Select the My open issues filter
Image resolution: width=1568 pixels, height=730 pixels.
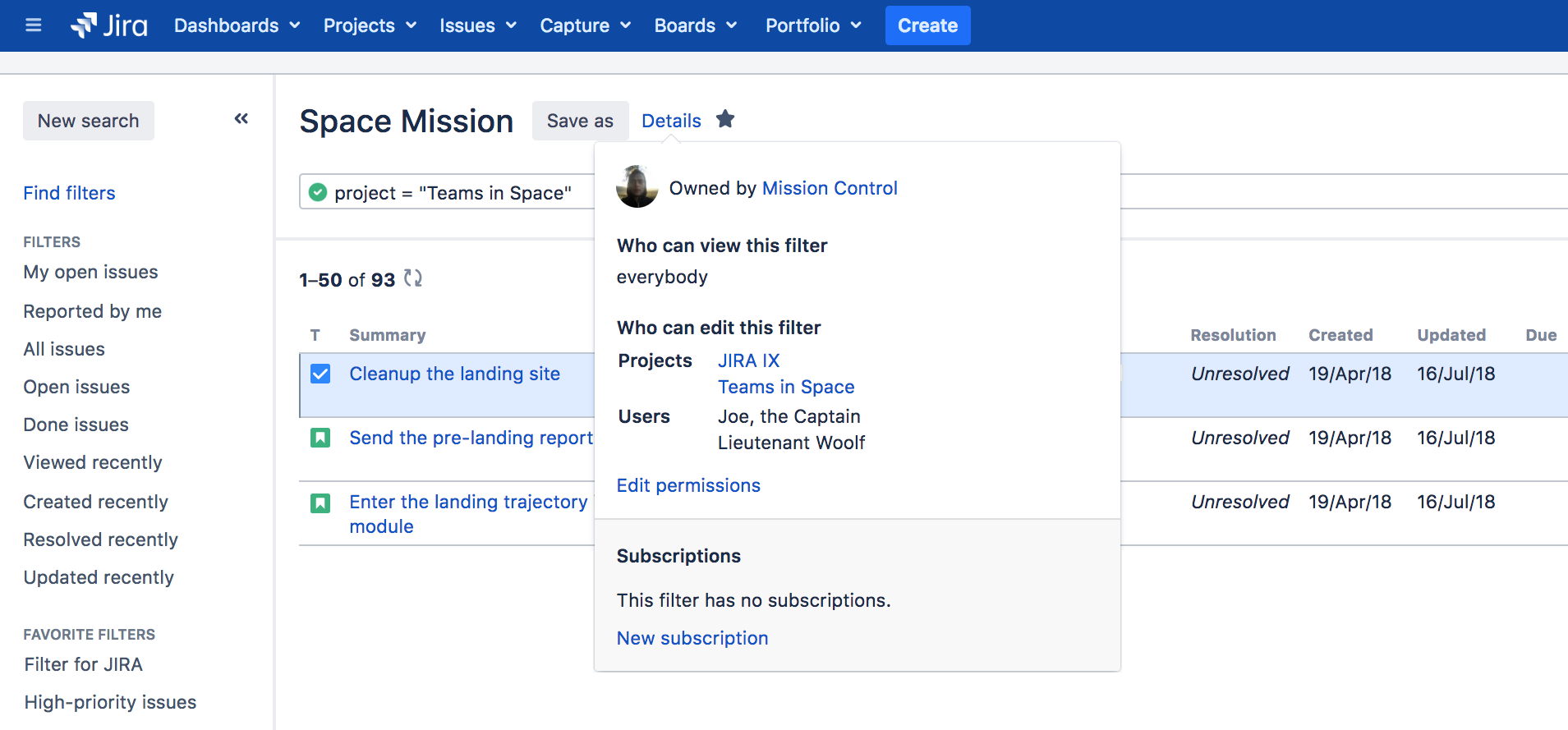tap(91, 272)
